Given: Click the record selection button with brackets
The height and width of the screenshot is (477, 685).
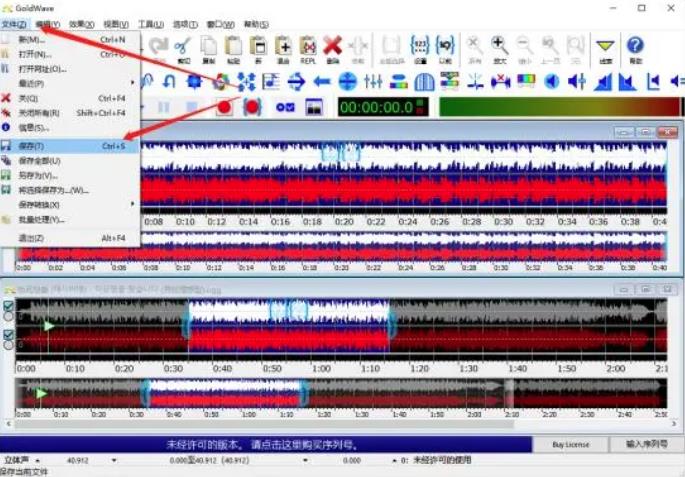Looking at the screenshot, I should [252, 107].
